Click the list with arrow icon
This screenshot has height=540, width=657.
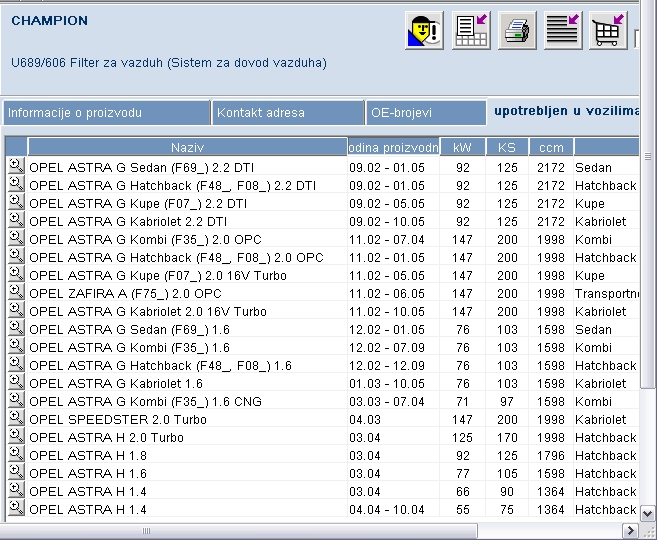[x=563, y=31]
